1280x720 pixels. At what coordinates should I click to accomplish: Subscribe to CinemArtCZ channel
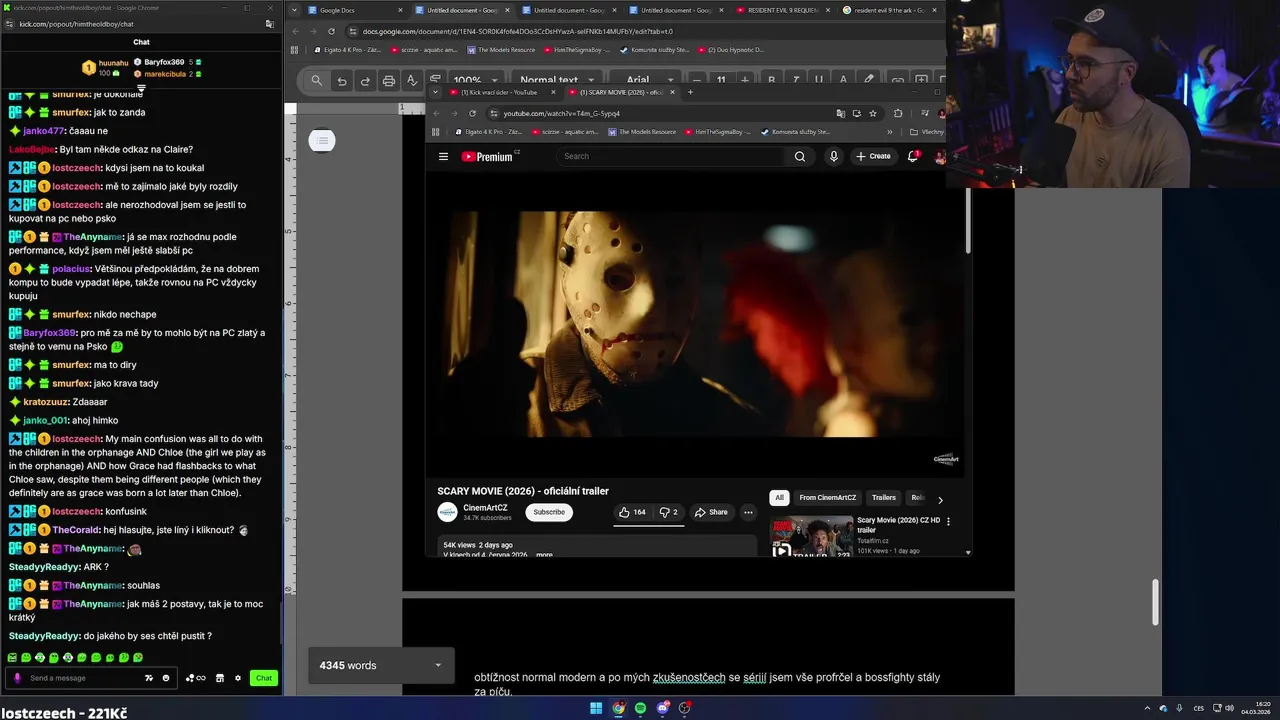[x=549, y=512]
